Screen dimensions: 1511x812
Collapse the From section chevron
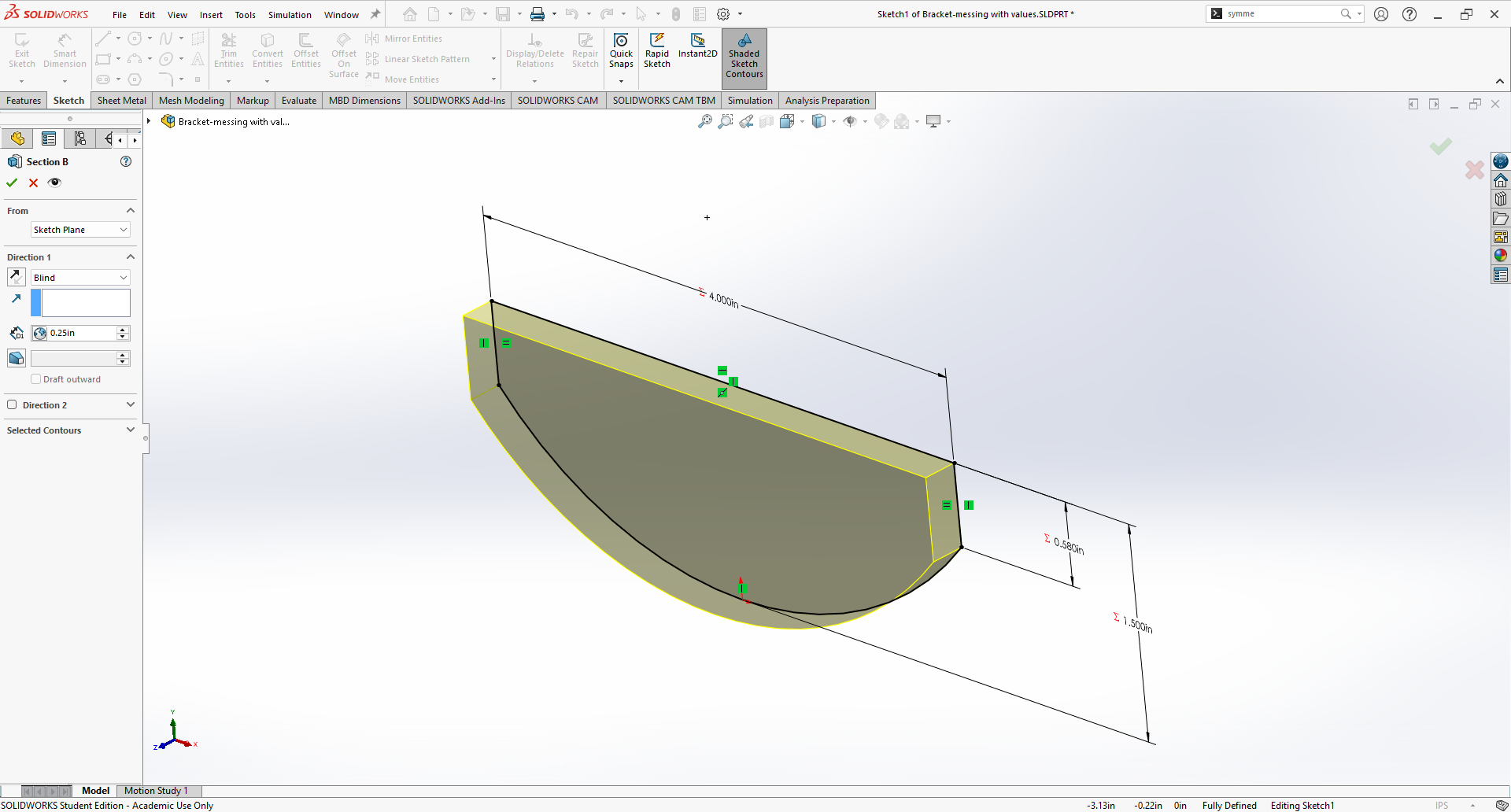coord(131,211)
